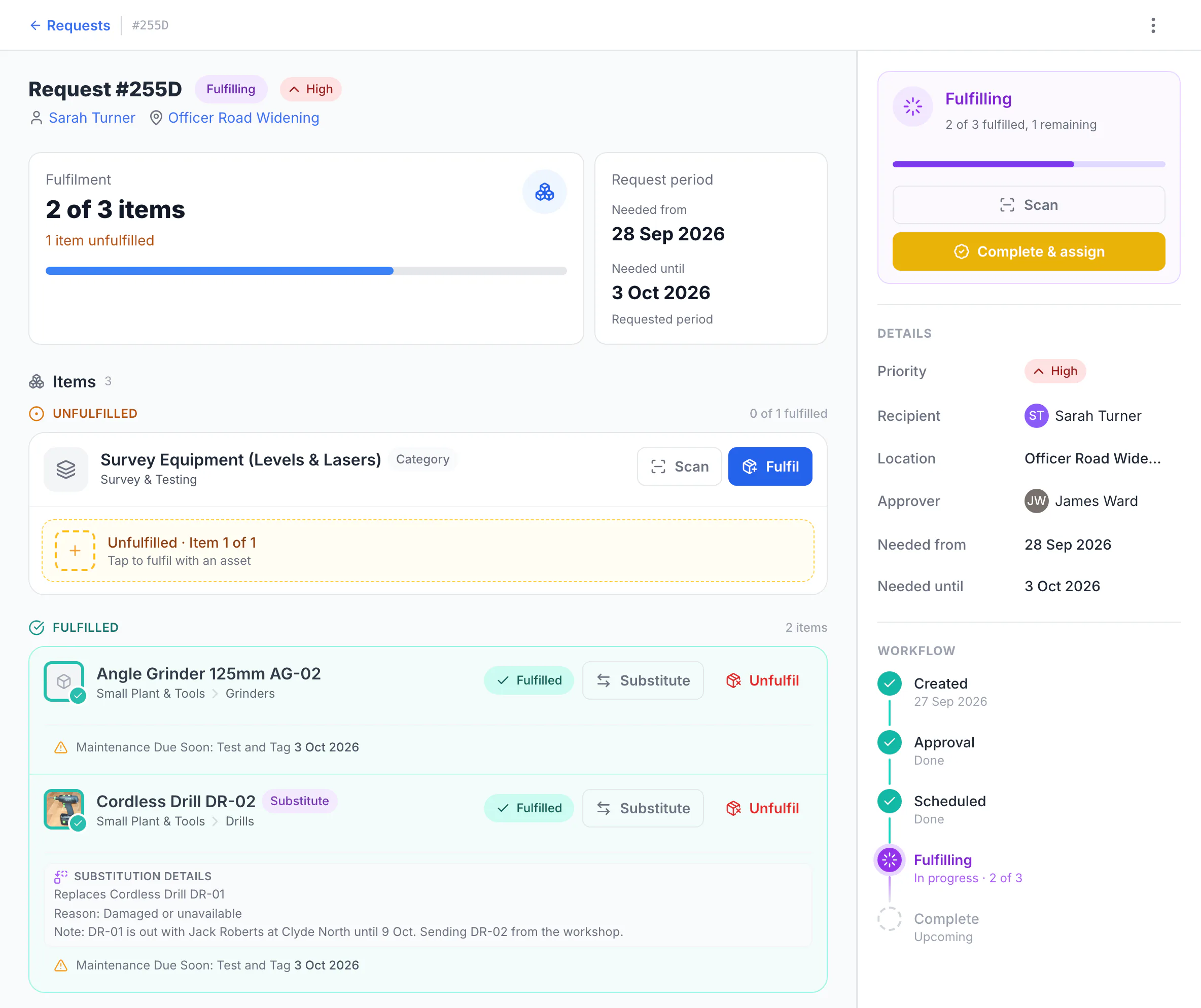Click the purple Fulfilling spinner icon in sidebar

pyautogui.click(x=913, y=106)
